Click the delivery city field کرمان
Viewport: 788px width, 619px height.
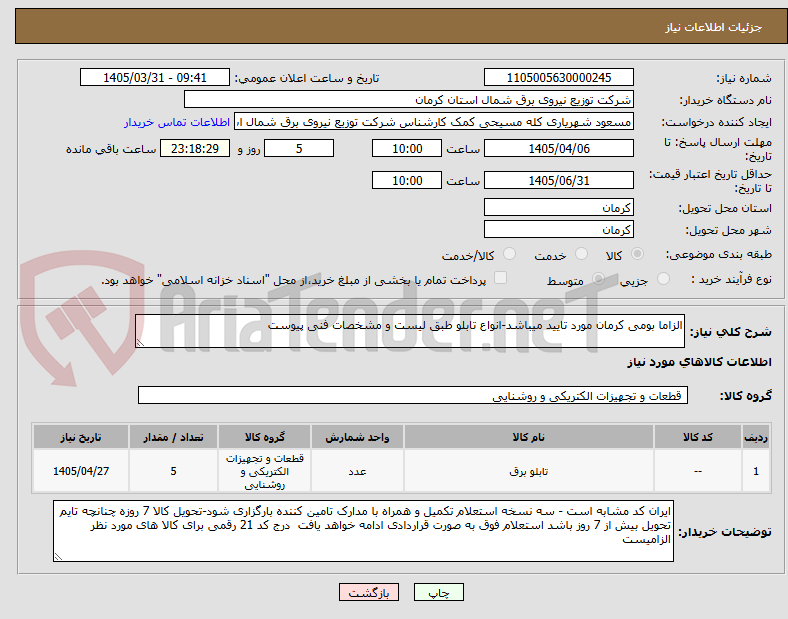(x=559, y=230)
